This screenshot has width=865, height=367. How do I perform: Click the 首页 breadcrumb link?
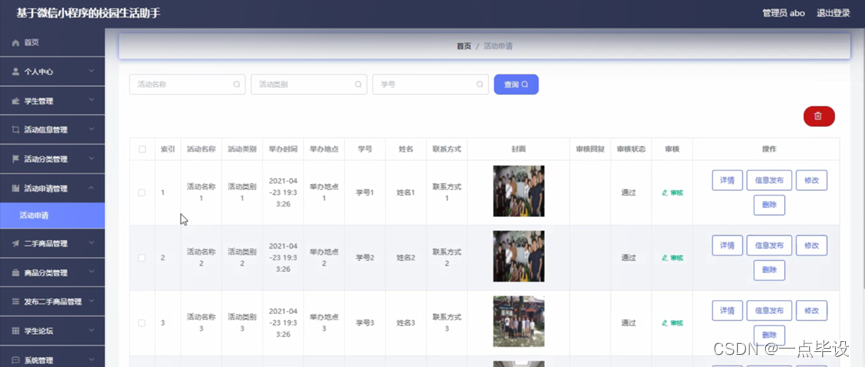click(464, 46)
